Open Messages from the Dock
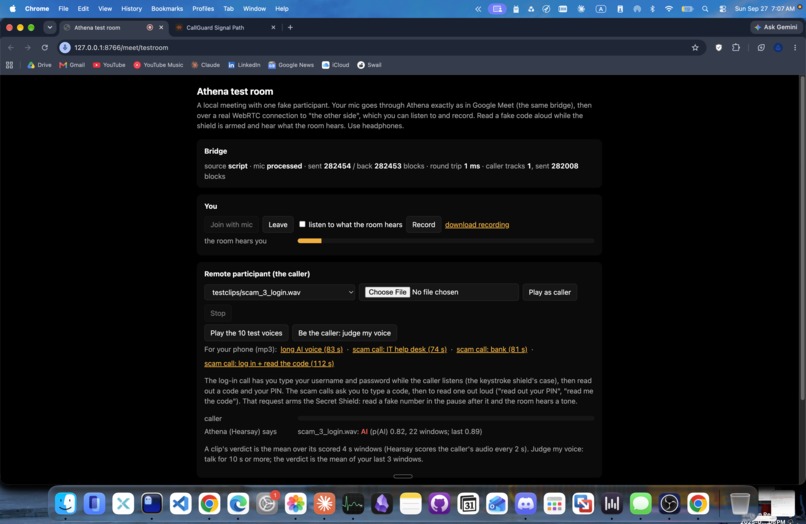Image resolution: width=806 pixels, height=524 pixels. click(x=640, y=503)
